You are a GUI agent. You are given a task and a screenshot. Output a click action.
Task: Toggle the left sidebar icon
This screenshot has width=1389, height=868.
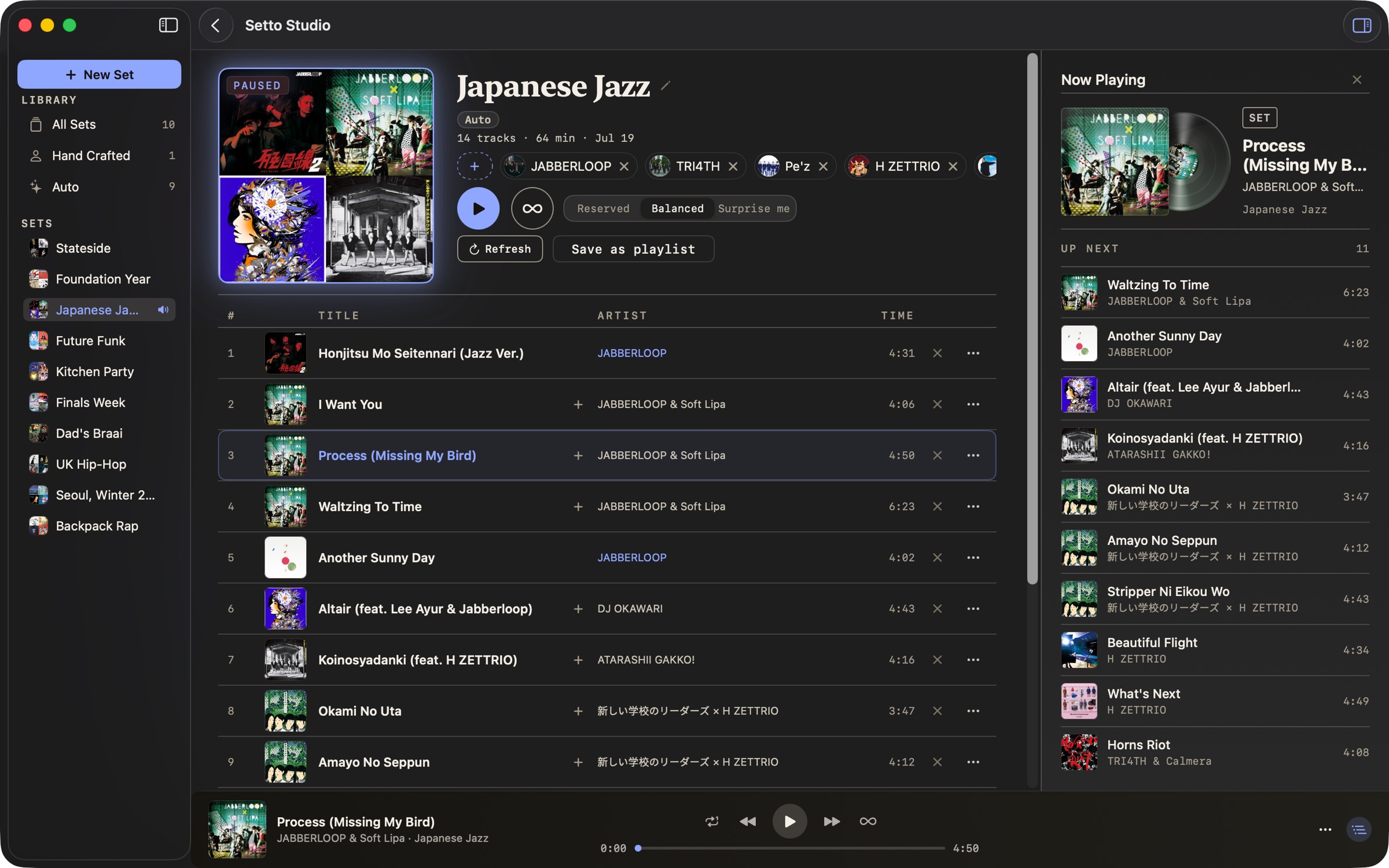pyautogui.click(x=168, y=25)
